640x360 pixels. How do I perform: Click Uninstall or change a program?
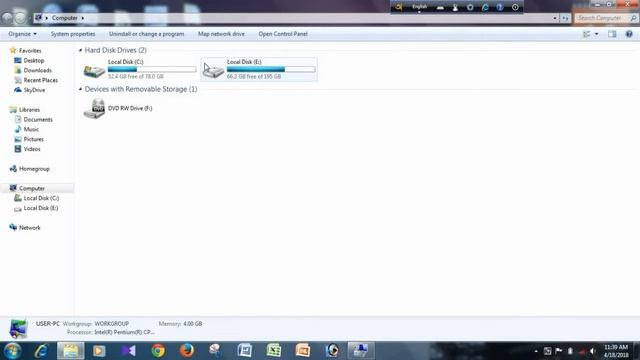click(x=147, y=34)
